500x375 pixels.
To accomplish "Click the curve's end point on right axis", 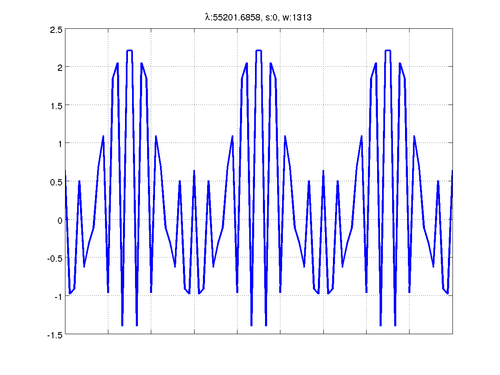I will tap(452, 171).
